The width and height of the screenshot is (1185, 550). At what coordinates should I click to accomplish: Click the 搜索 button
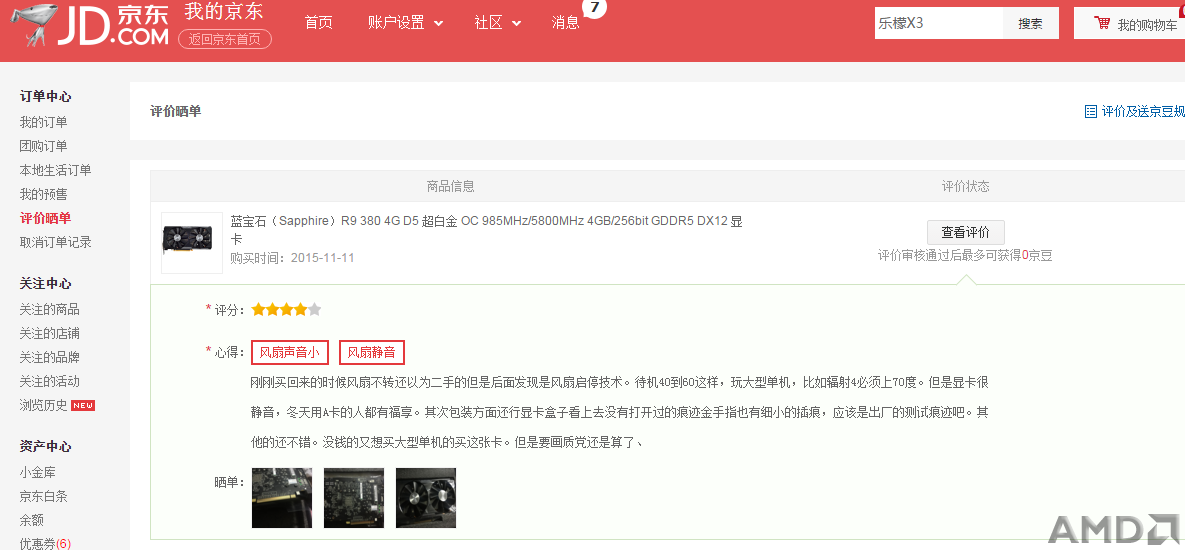[1031, 23]
